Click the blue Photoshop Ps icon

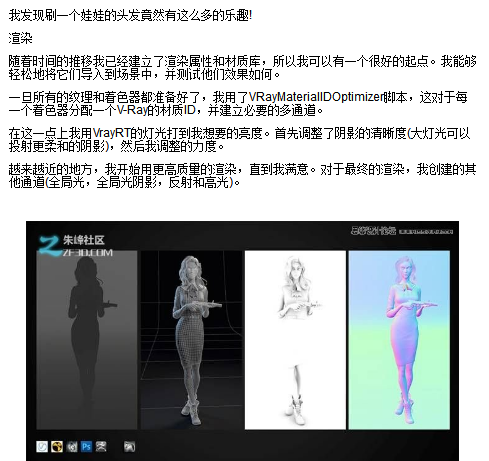[87, 447]
